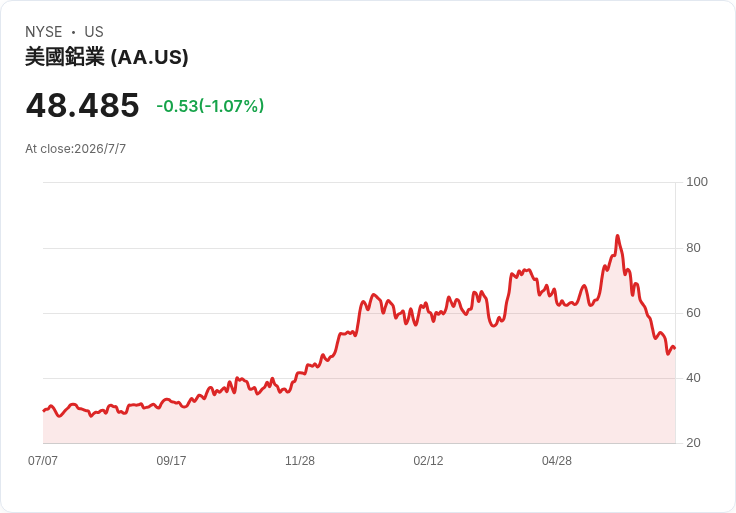Click the starting point of the price line
Viewport: 736px width, 513px height.
[x=44, y=411]
